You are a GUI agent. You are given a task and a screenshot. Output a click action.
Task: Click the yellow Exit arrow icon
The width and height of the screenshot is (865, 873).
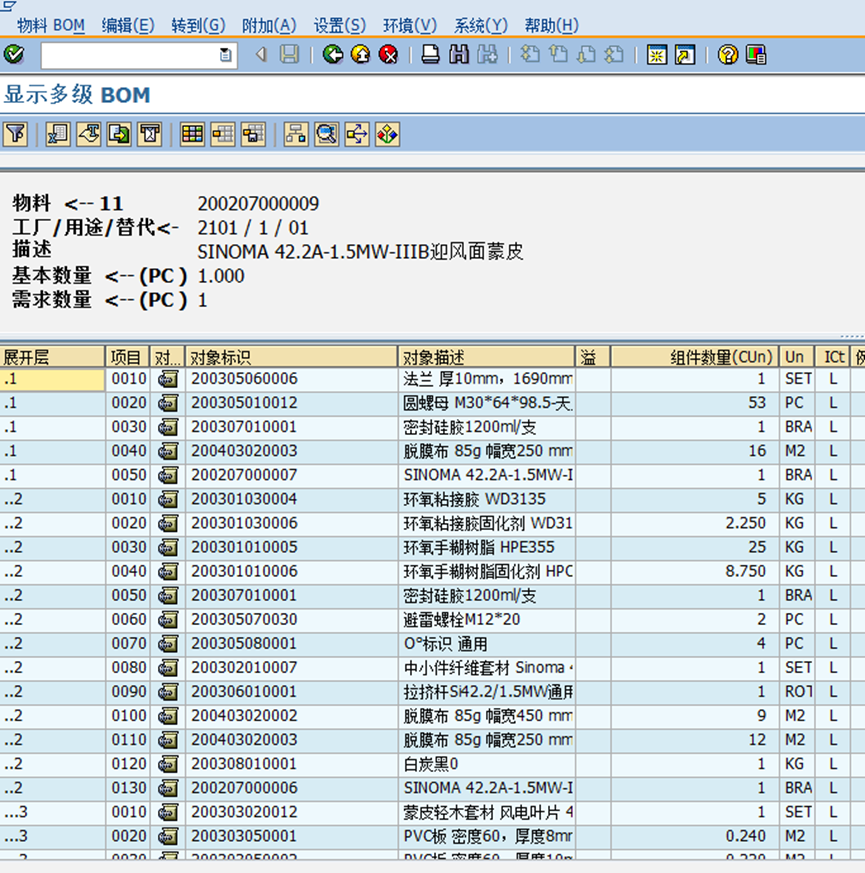pos(361,55)
